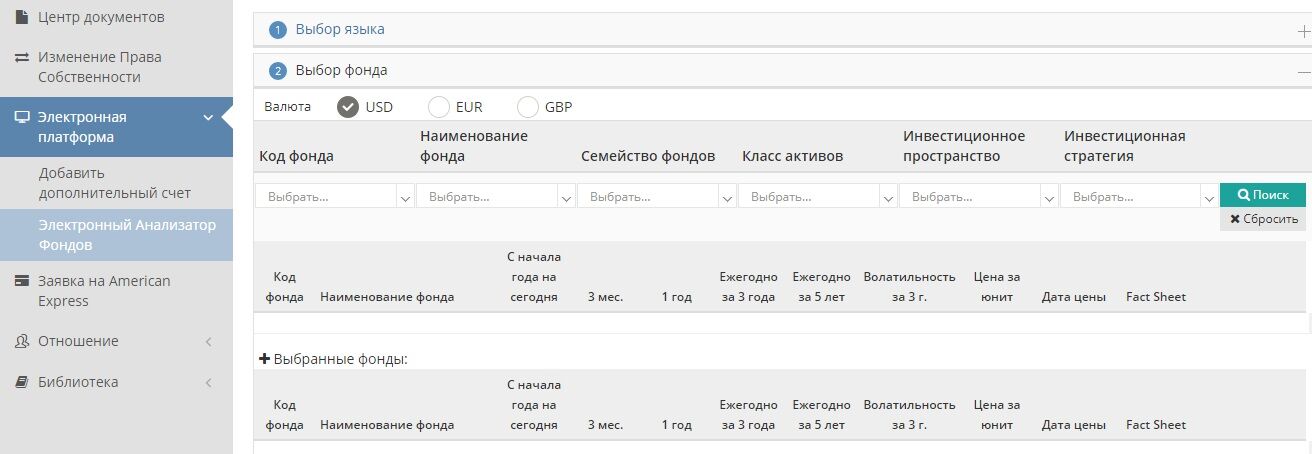Screen dimensions: 1312x454
Task: Open the Инвестиционная стратегия dropdown
Action: pyautogui.click(x=1140, y=197)
